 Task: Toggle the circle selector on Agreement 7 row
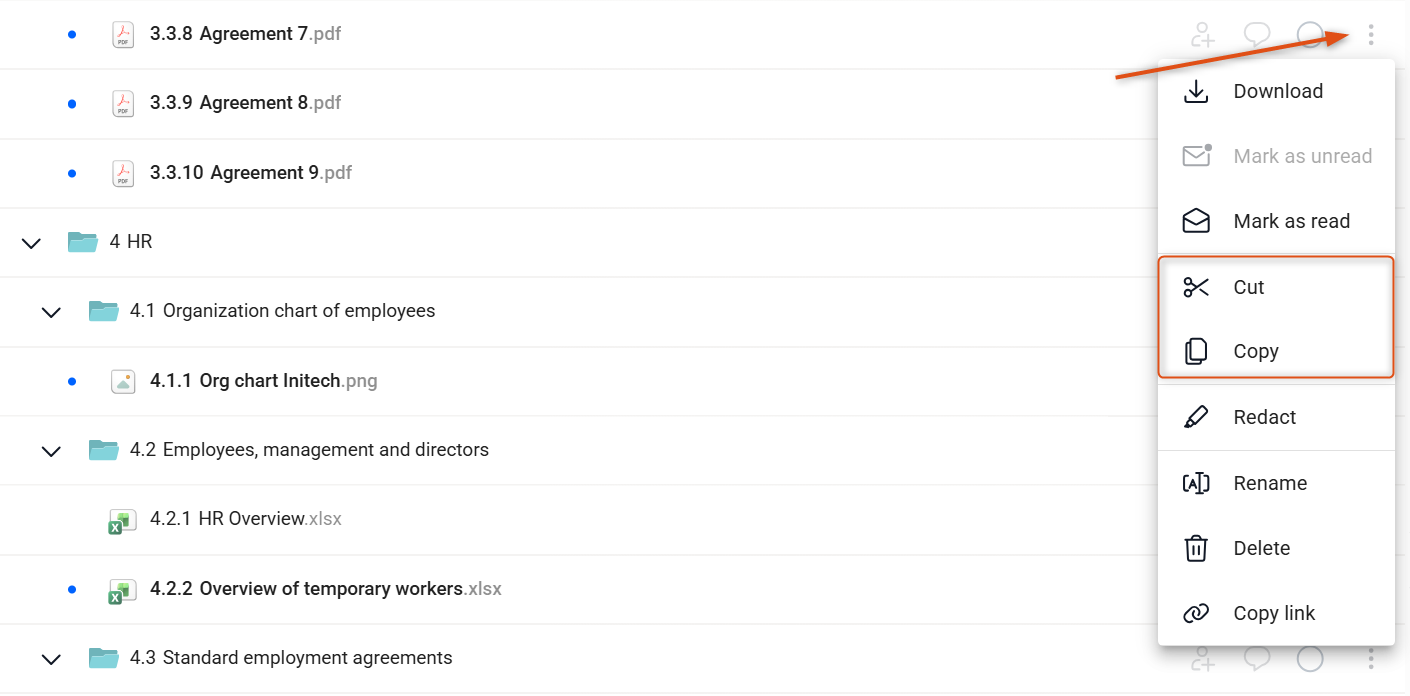(1310, 35)
